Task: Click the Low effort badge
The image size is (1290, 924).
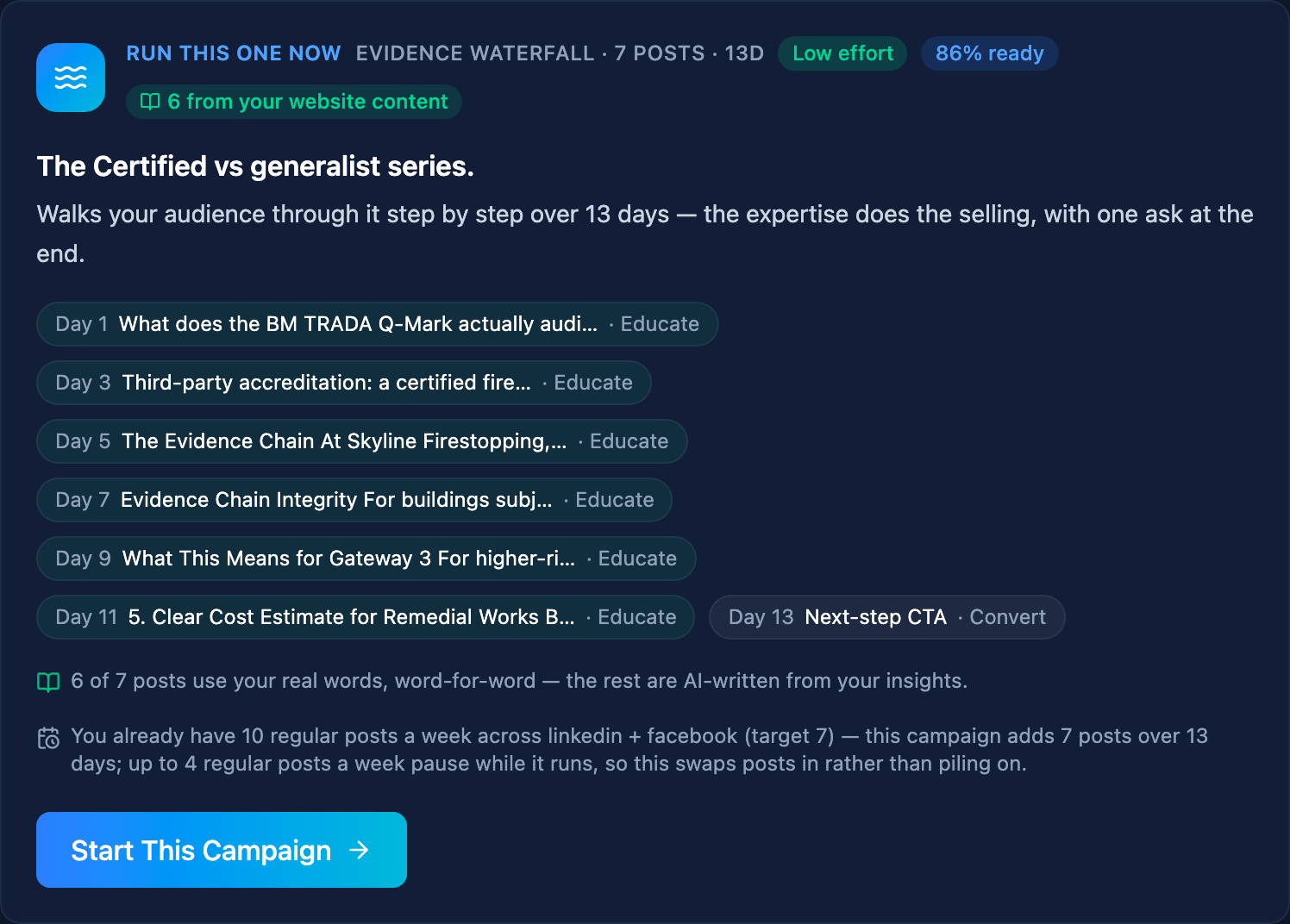Action: [842, 53]
